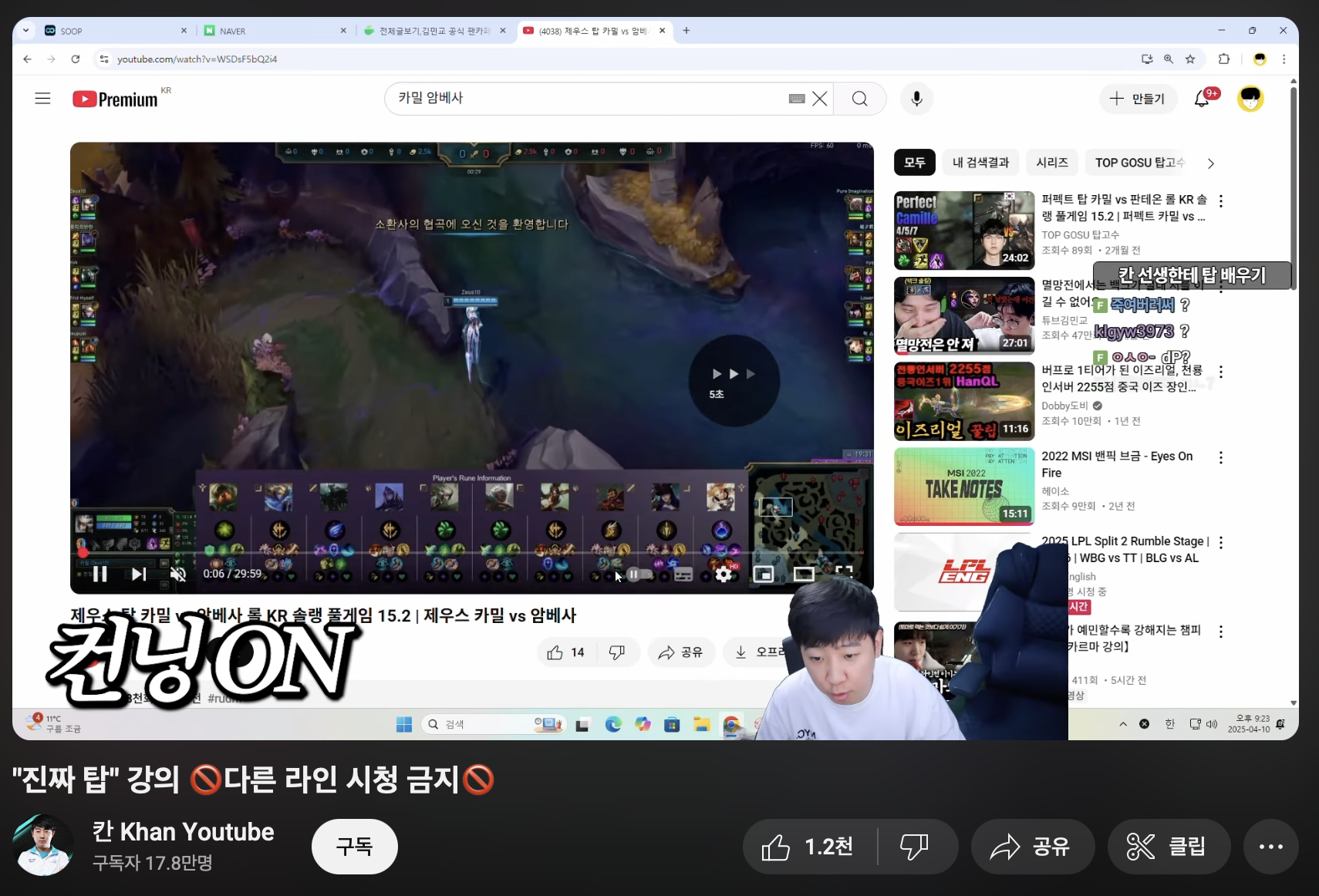Screen dimensions: 1319x896
Task: Open File Explorer from taskbar
Action: (x=701, y=724)
